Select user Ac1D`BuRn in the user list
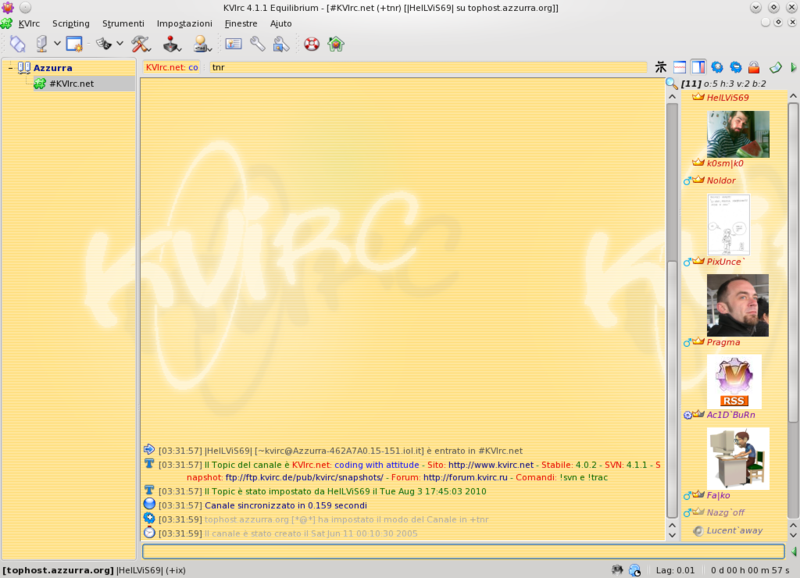Viewport: 800px width, 578px height. point(731,415)
